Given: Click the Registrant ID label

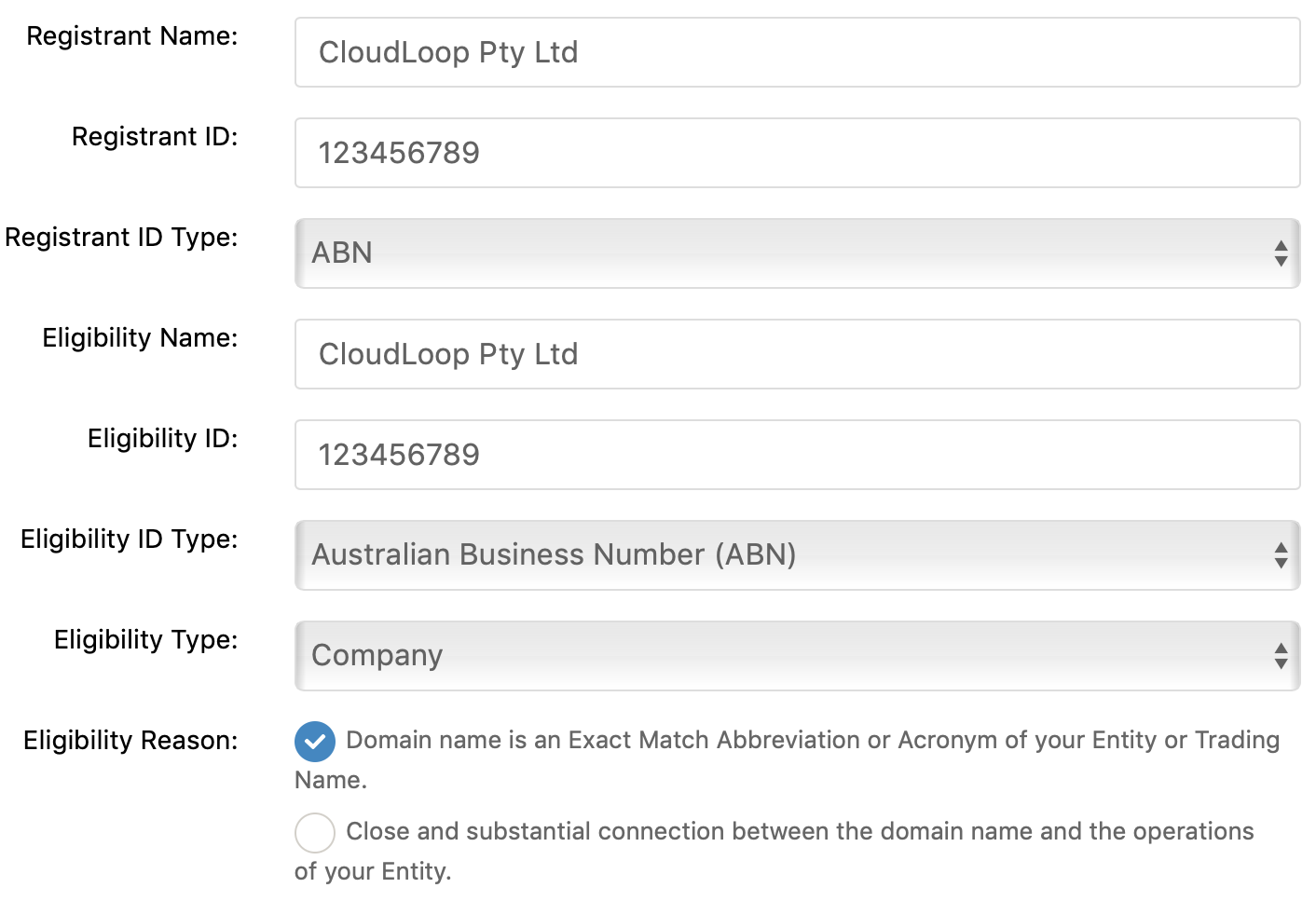Looking at the screenshot, I should 155,137.
